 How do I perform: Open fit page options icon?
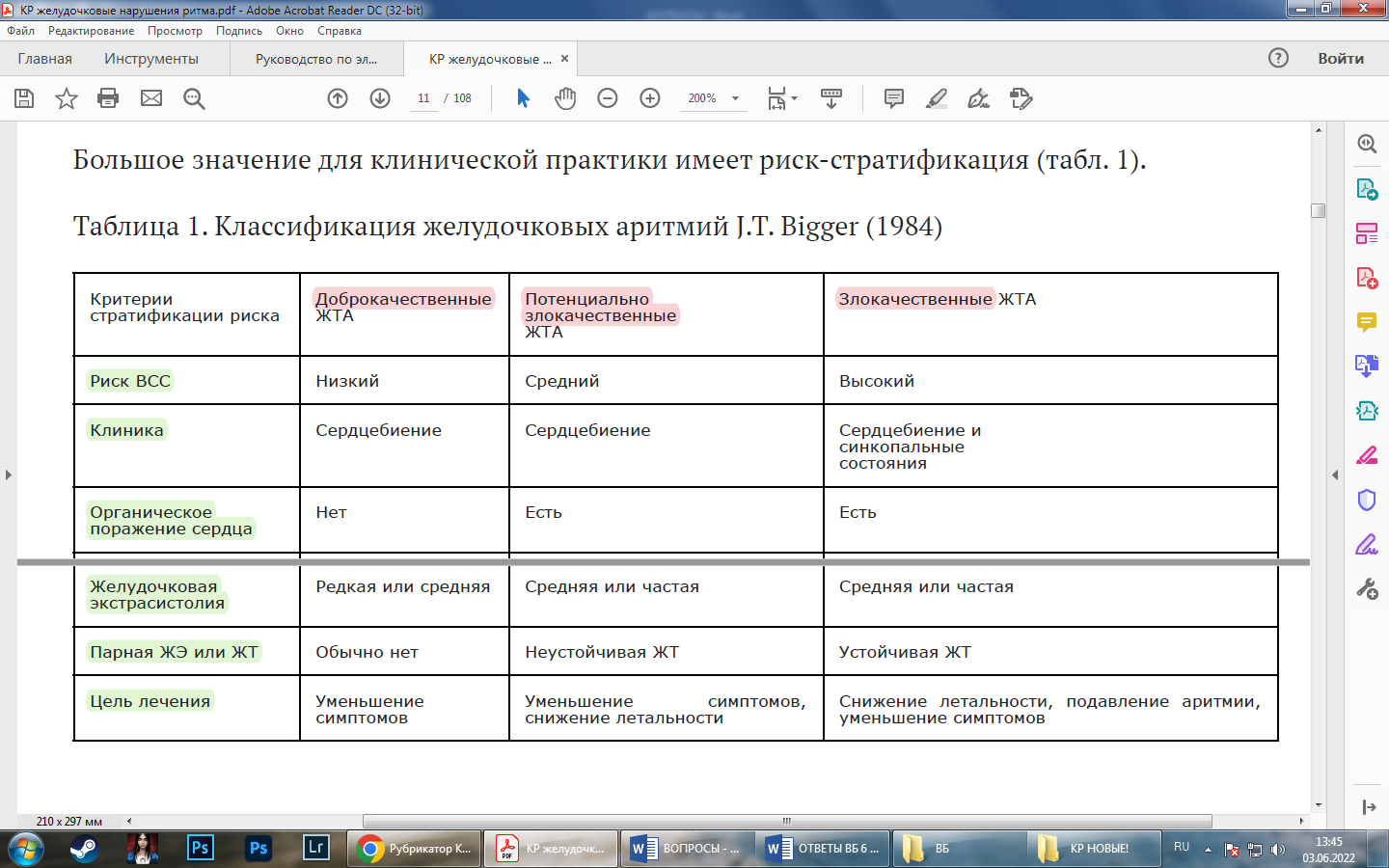click(x=776, y=98)
